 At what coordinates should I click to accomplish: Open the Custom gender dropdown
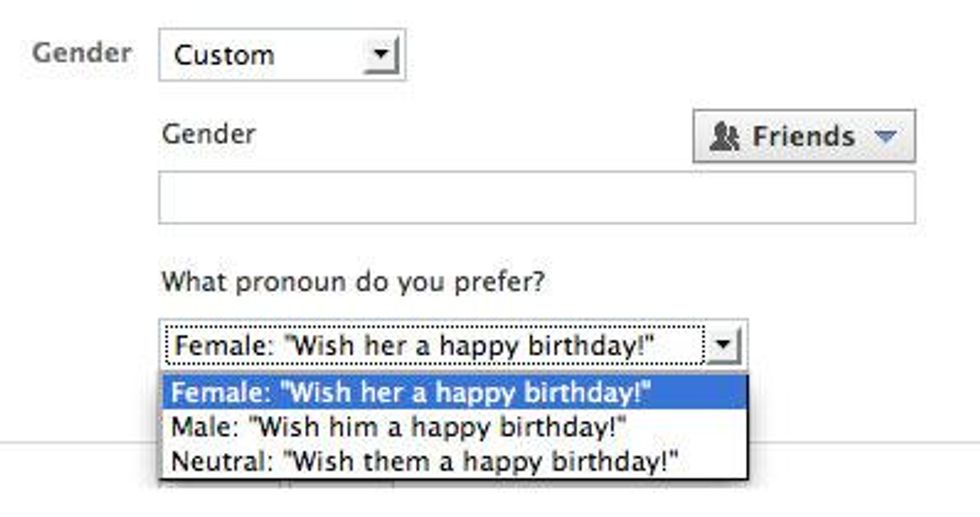(282, 54)
